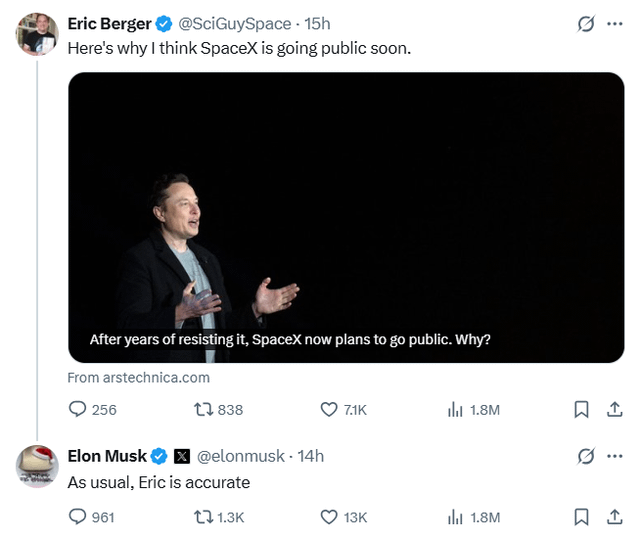Open Grok icon on Elon Musk's reply
The height and width of the screenshot is (538, 640).
click(x=587, y=456)
